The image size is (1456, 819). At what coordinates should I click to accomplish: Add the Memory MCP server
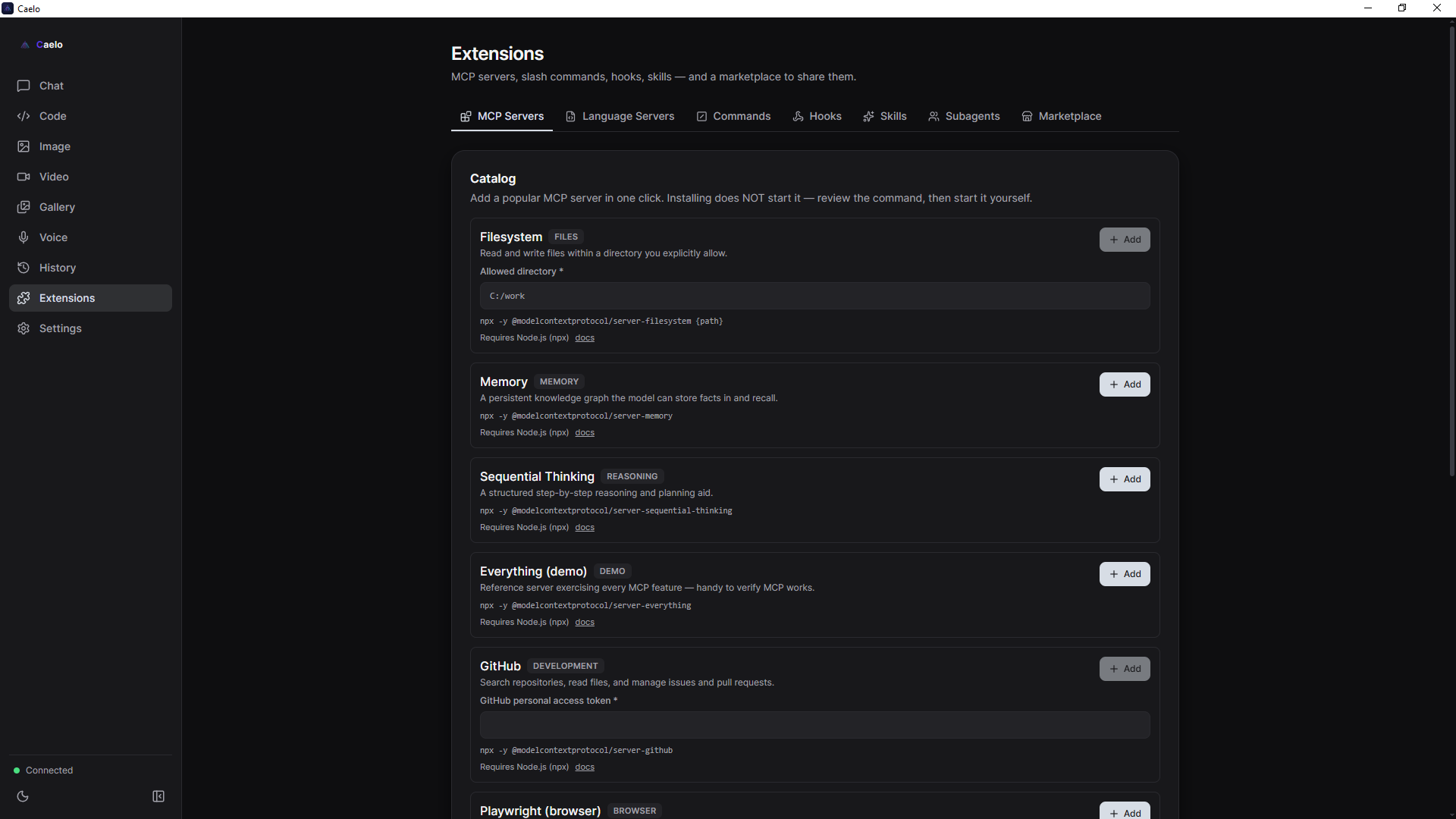pyautogui.click(x=1125, y=384)
